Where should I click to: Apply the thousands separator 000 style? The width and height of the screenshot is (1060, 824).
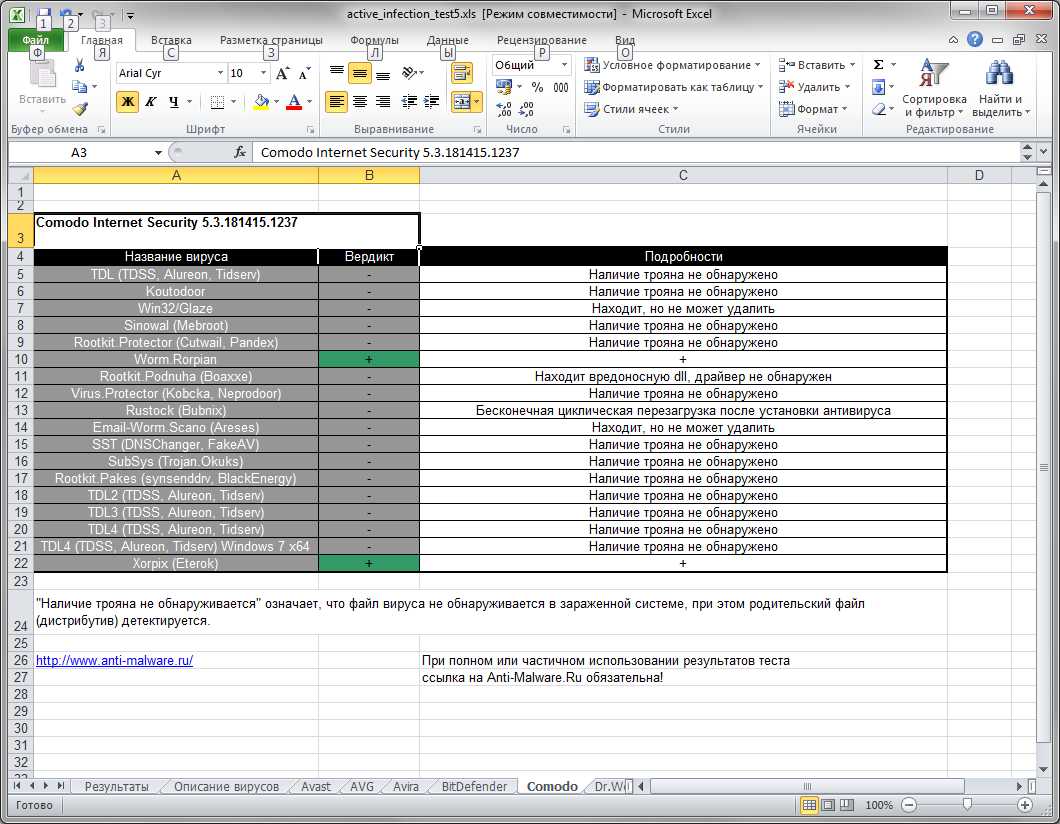coord(560,87)
